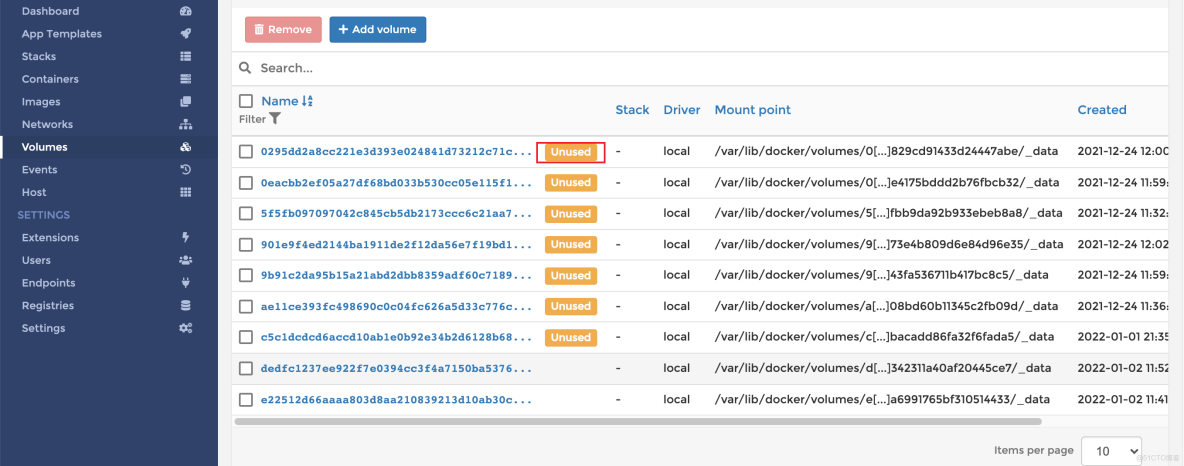Click the Name sort order icon
This screenshot has width=1184, height=466.
click(x=307, y=101)
